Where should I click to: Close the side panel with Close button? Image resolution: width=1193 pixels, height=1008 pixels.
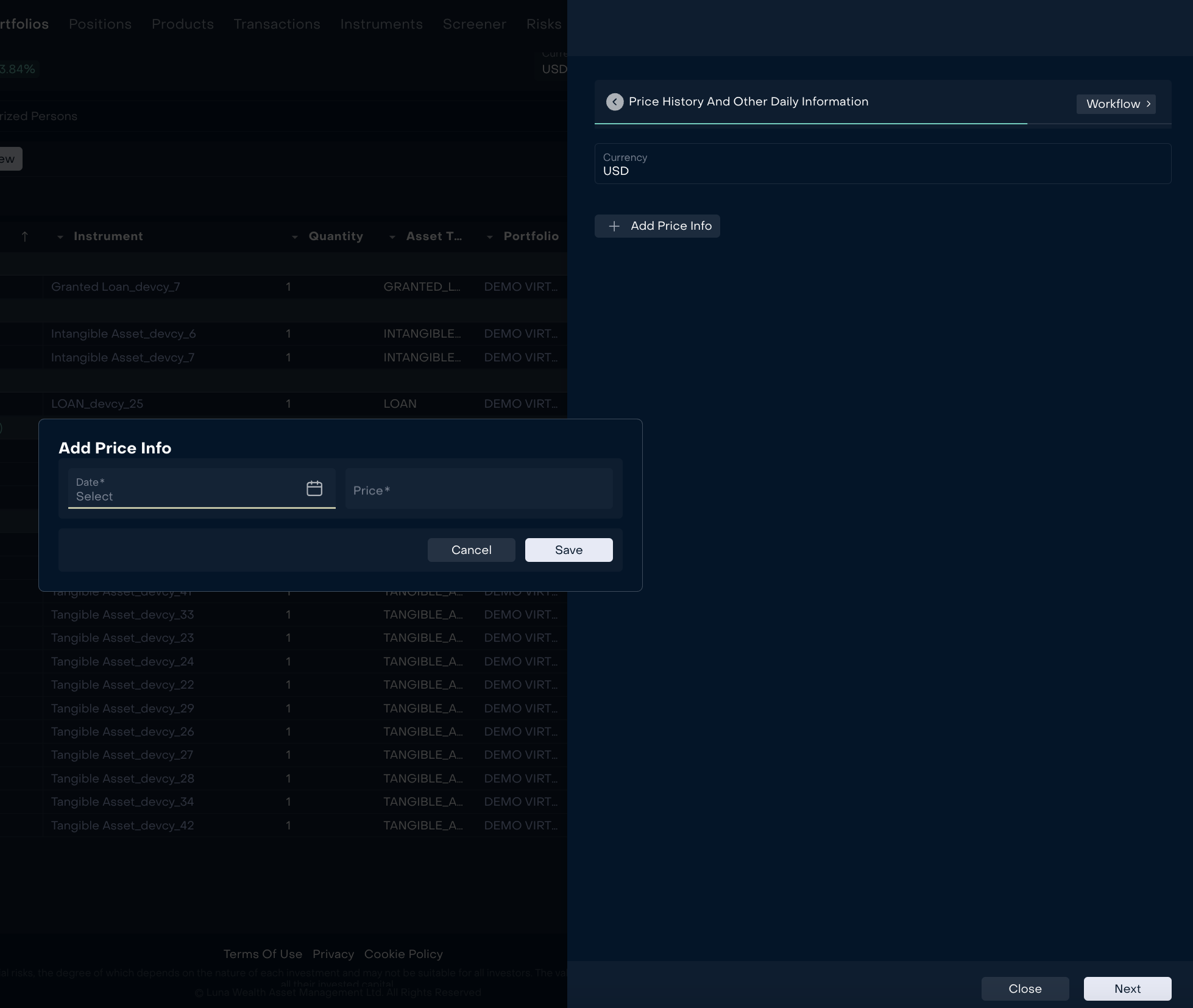pos(1025,988)
